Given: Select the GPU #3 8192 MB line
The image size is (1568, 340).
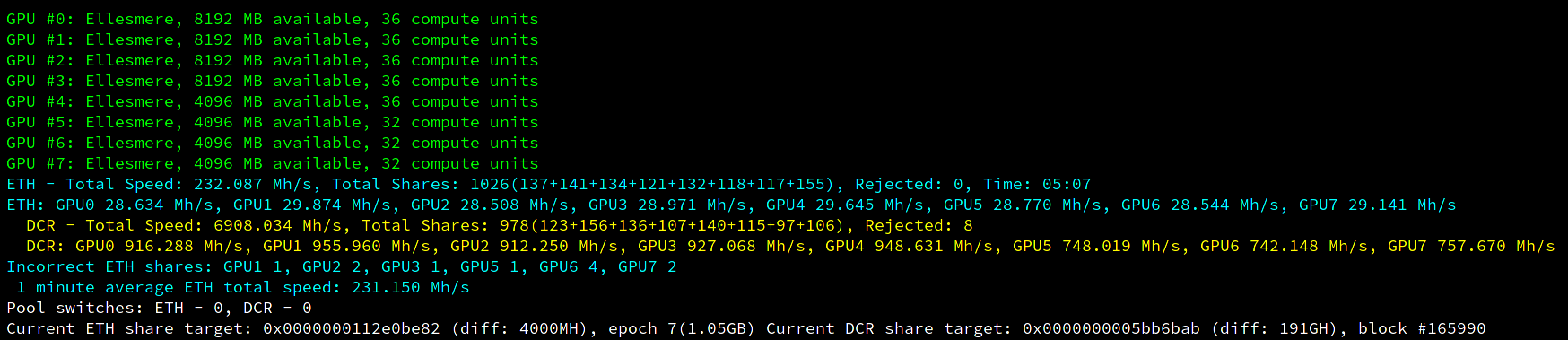Looking at the screenshot, I should coord(273,81).
